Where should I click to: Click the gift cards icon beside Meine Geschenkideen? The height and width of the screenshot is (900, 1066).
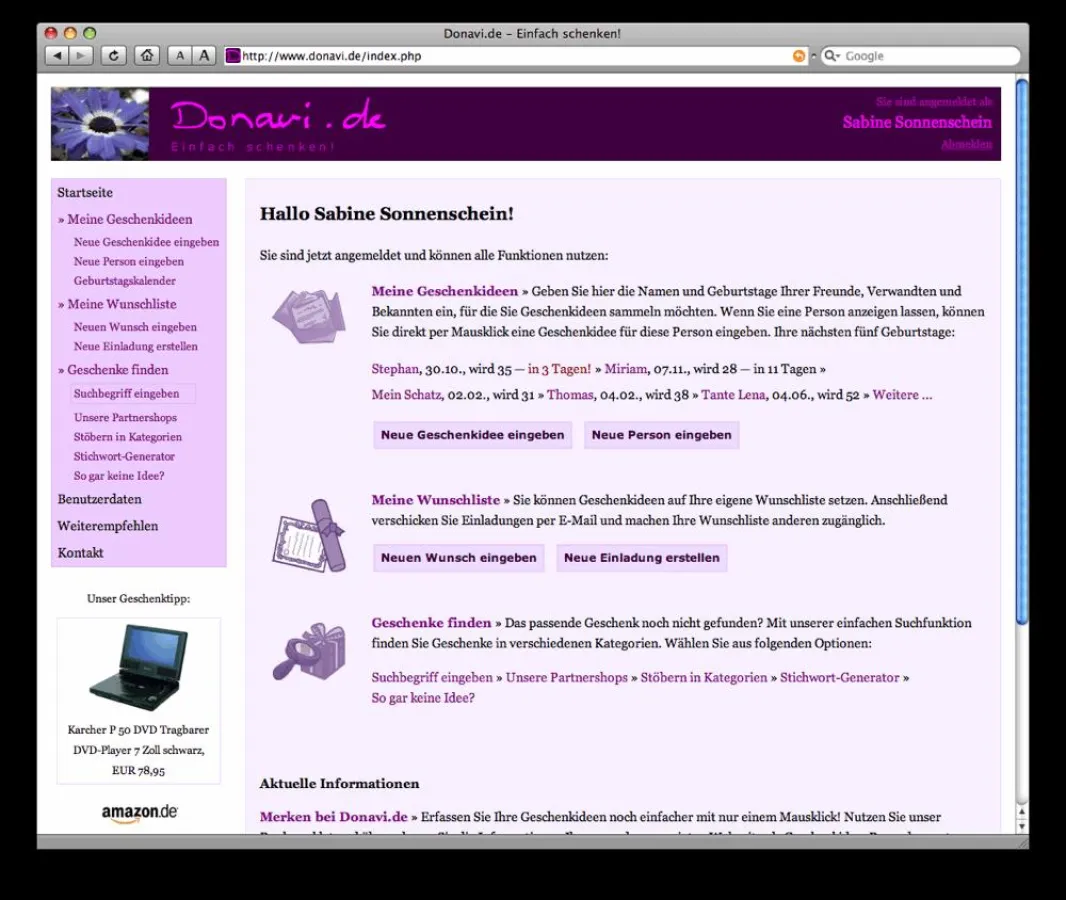pyautogui.click(x=310, y=315)
